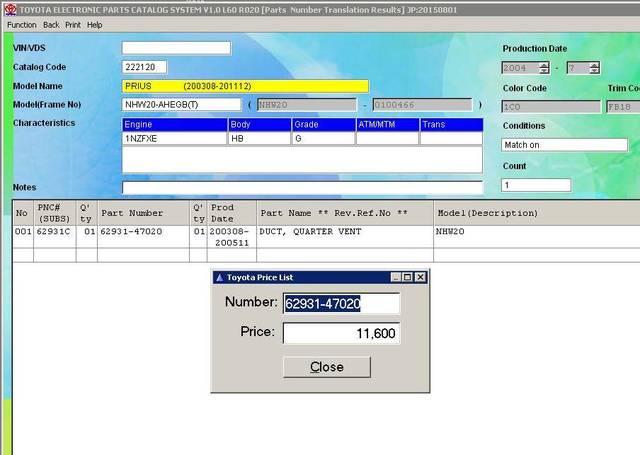Select grade value G

(323, 138)
